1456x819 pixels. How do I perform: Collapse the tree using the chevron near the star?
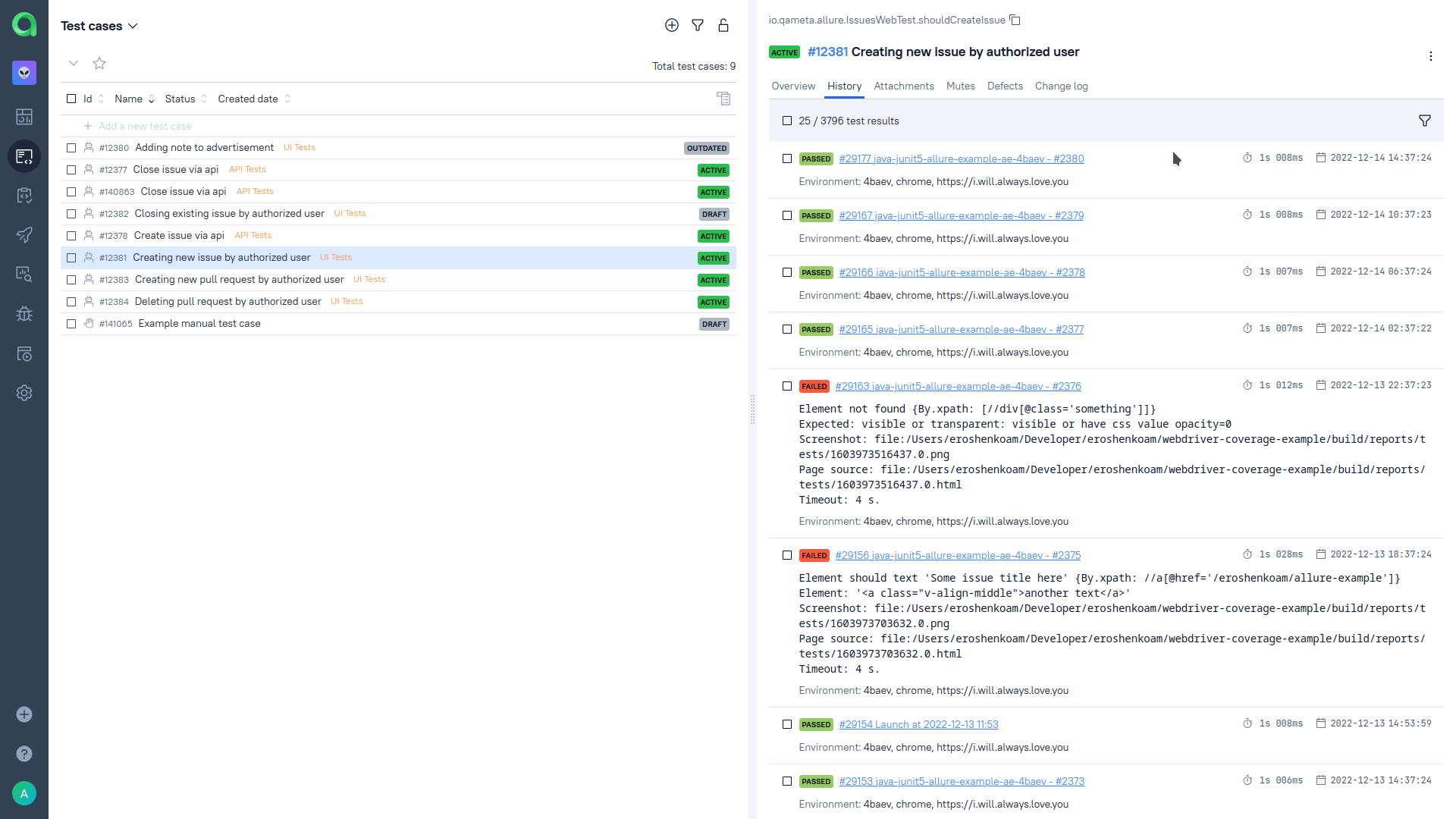[x=74, y=64]
